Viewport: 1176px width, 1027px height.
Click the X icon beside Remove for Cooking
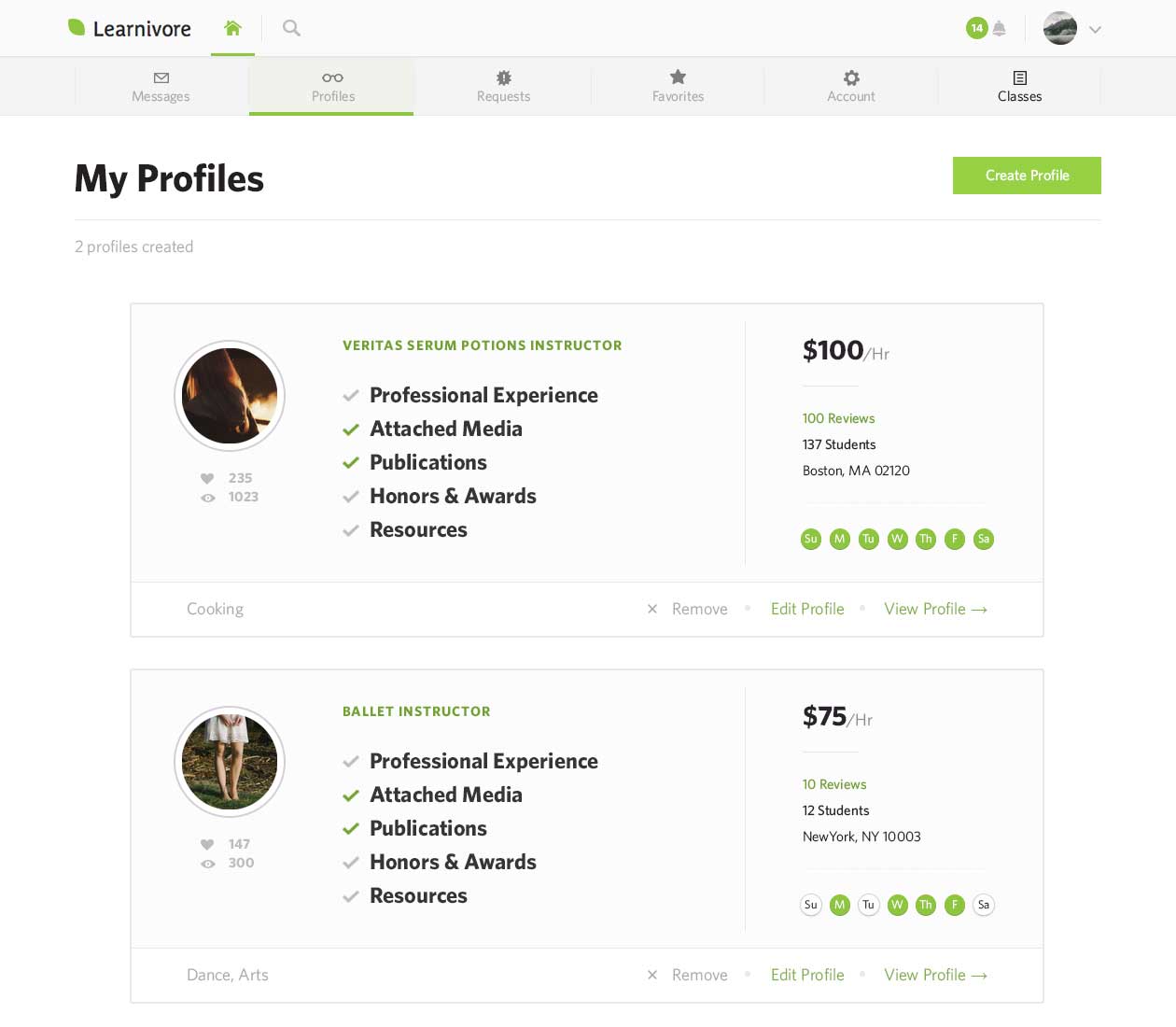(x=652, y=609)
